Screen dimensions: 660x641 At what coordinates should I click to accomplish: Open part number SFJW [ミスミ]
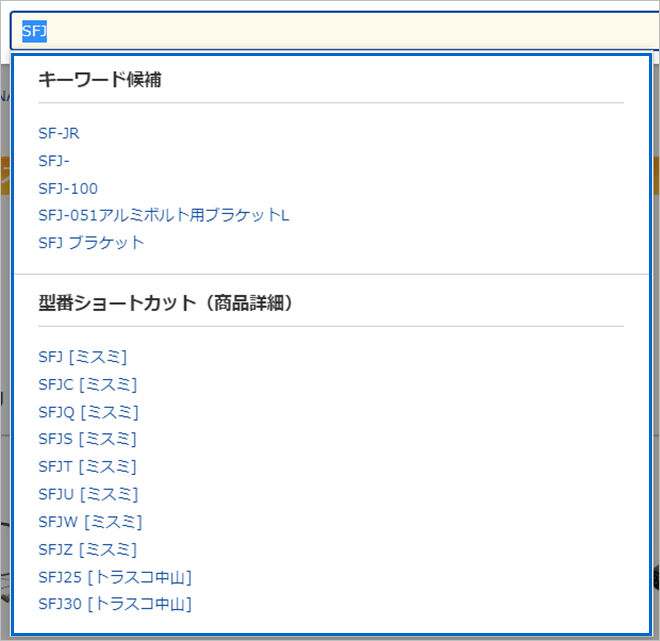click(x=90, y=522)
